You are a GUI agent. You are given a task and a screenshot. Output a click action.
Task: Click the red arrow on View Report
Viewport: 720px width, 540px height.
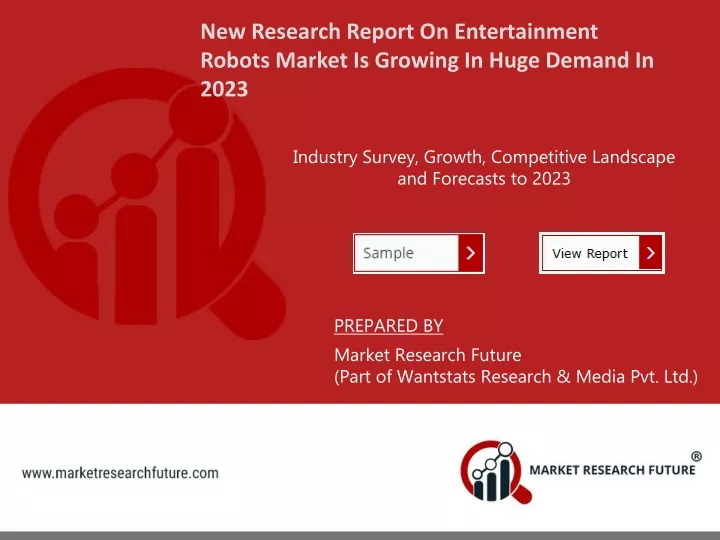(650, 253)
